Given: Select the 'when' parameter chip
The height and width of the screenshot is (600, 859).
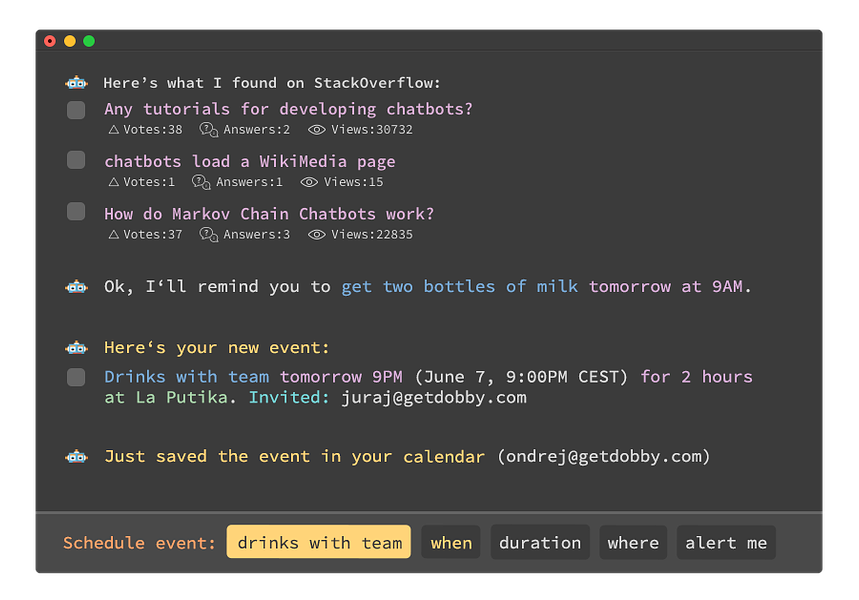Looking at the screenshot, I should pos(451,542).
